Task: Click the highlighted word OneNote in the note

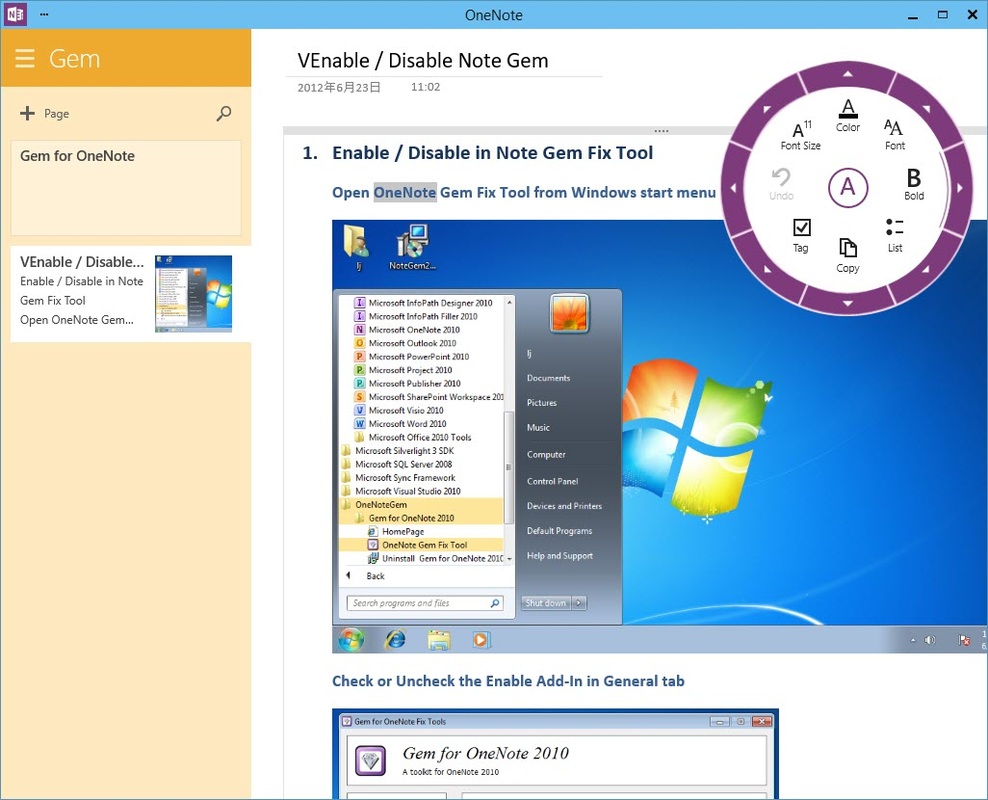Action: 405,192
